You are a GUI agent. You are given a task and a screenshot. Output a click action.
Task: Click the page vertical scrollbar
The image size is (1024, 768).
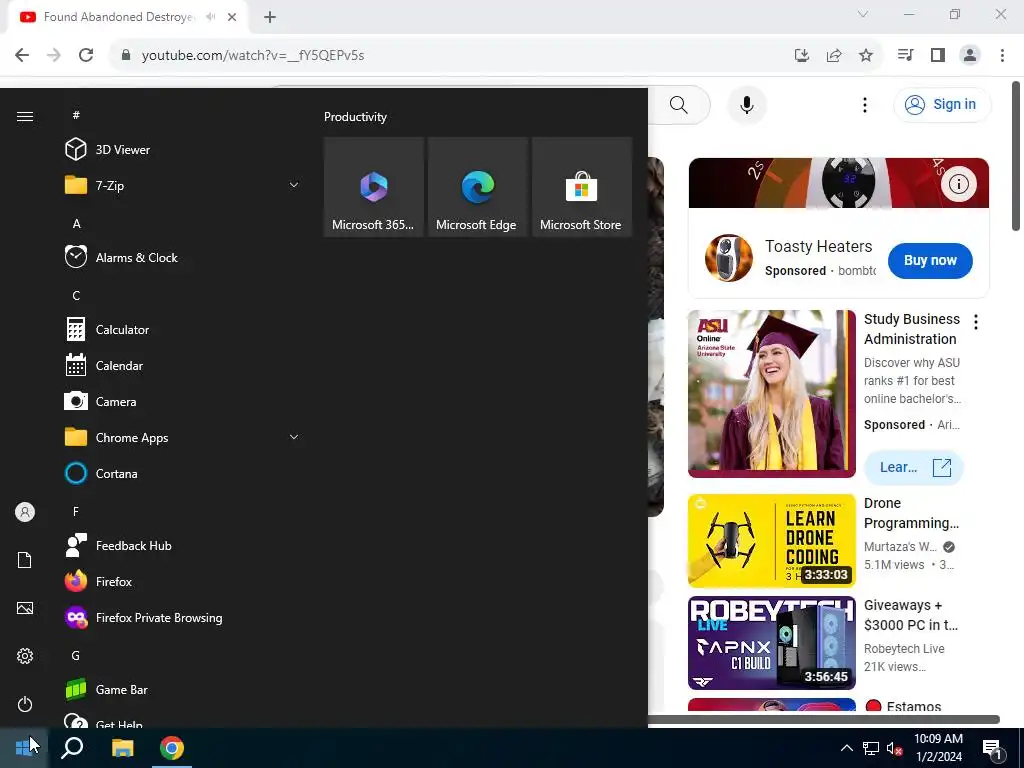pos(1016,156)
